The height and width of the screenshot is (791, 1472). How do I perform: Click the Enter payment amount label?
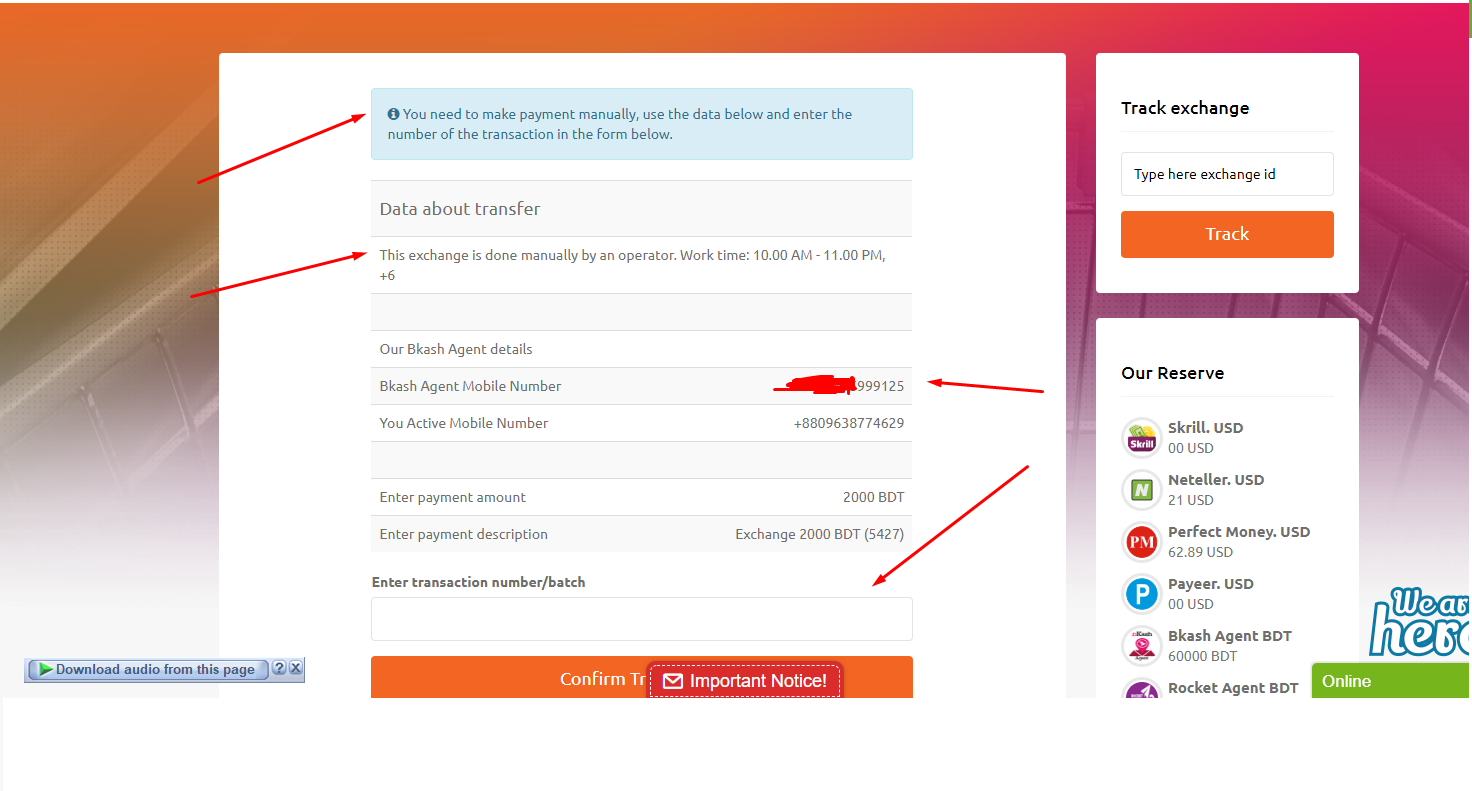(x=453, y=497)
